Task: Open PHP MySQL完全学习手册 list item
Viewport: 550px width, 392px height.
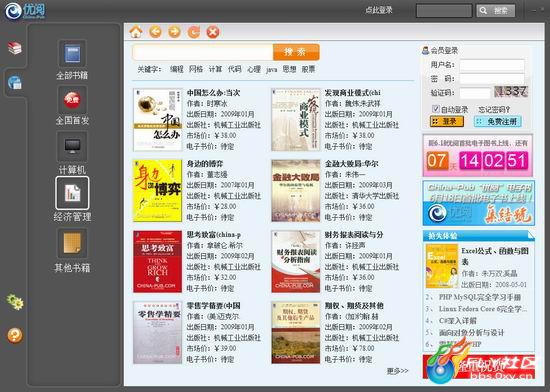Action: tap(479, 297)
